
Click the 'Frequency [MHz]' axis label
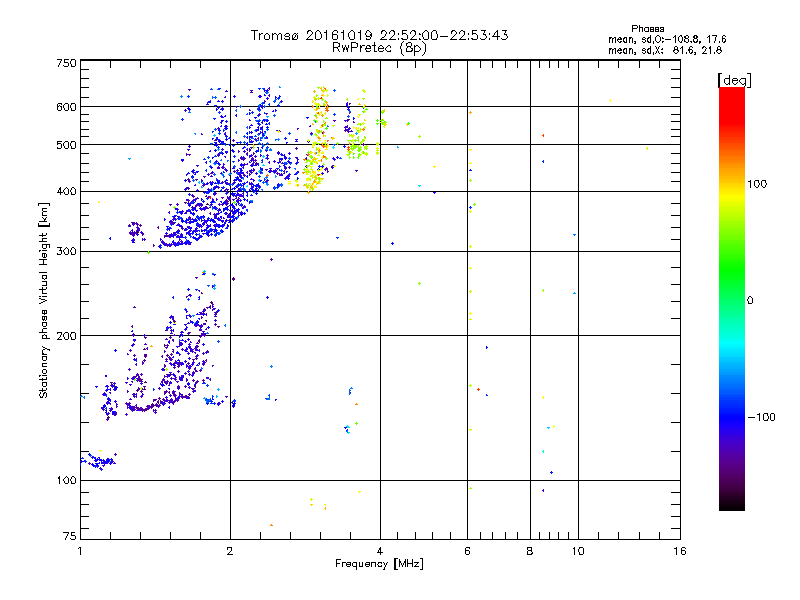click(379, 564)
